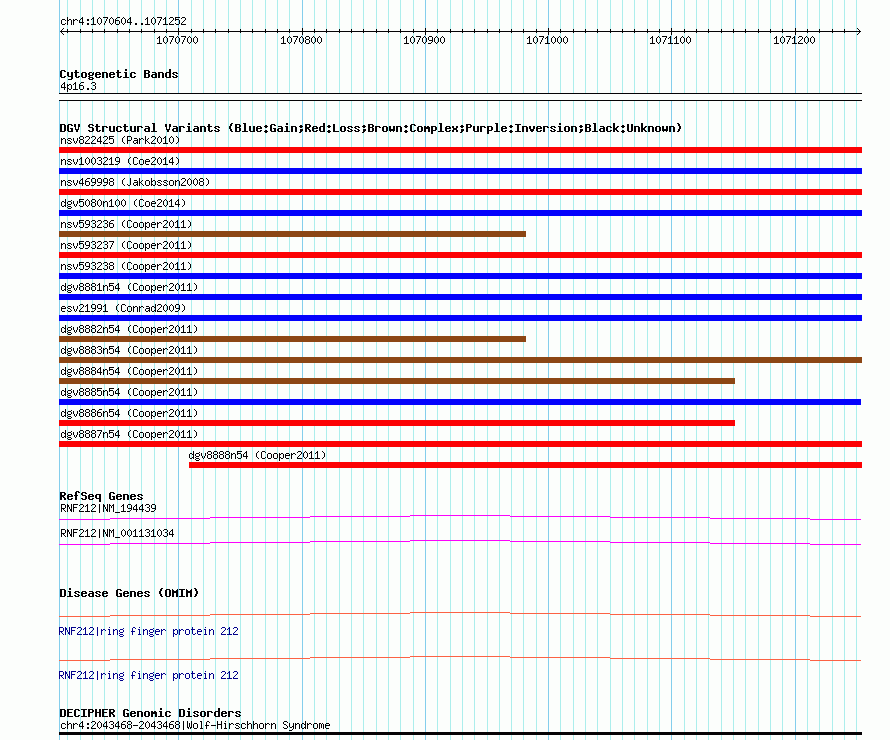890x740 pixels.
Task: Select nsv593238 (Cooper2011) label
Action: coord(126,266)
